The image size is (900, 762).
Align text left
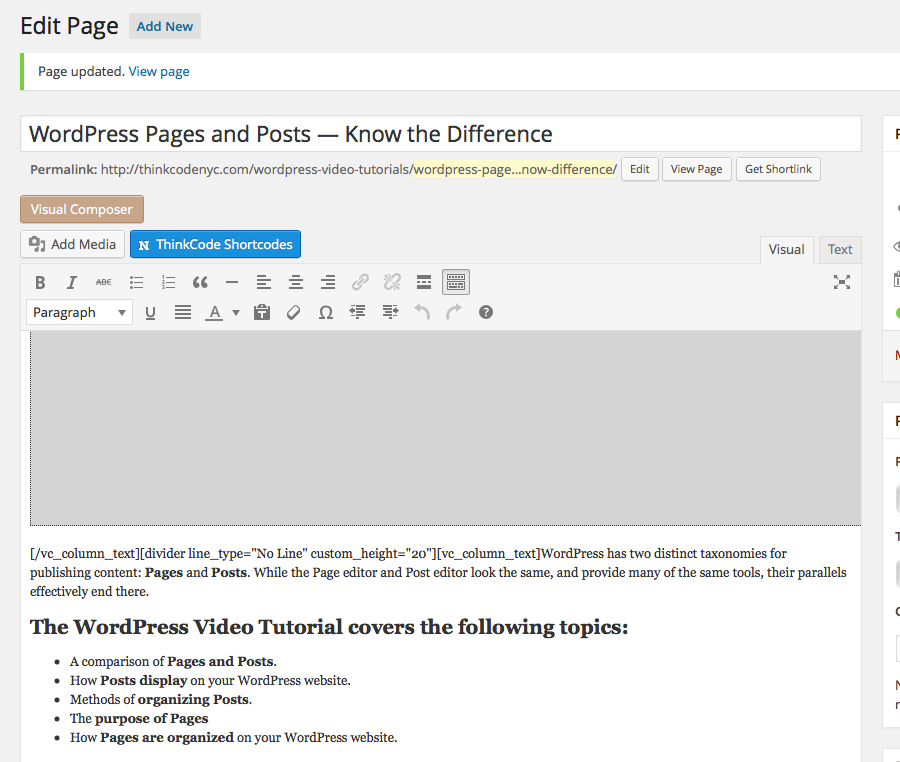tap(263, 282)
